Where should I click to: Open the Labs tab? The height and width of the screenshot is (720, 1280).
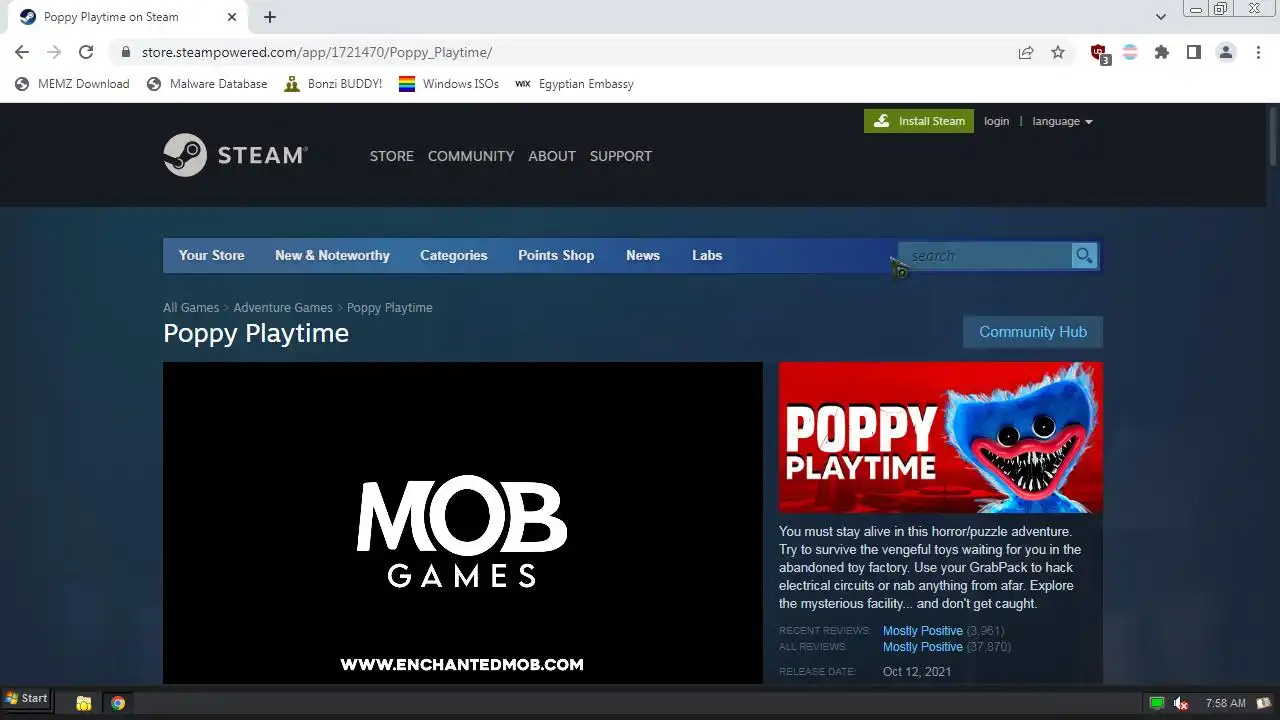point(707,255)
